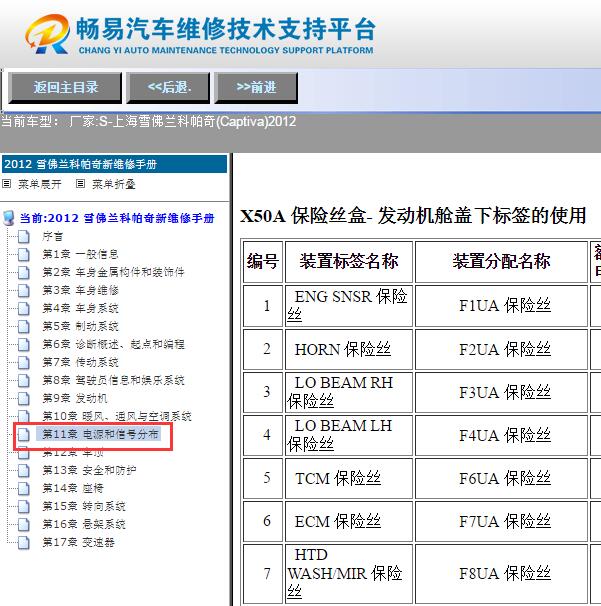Click the page icon beside 第9章 发动机

(24, 398)
